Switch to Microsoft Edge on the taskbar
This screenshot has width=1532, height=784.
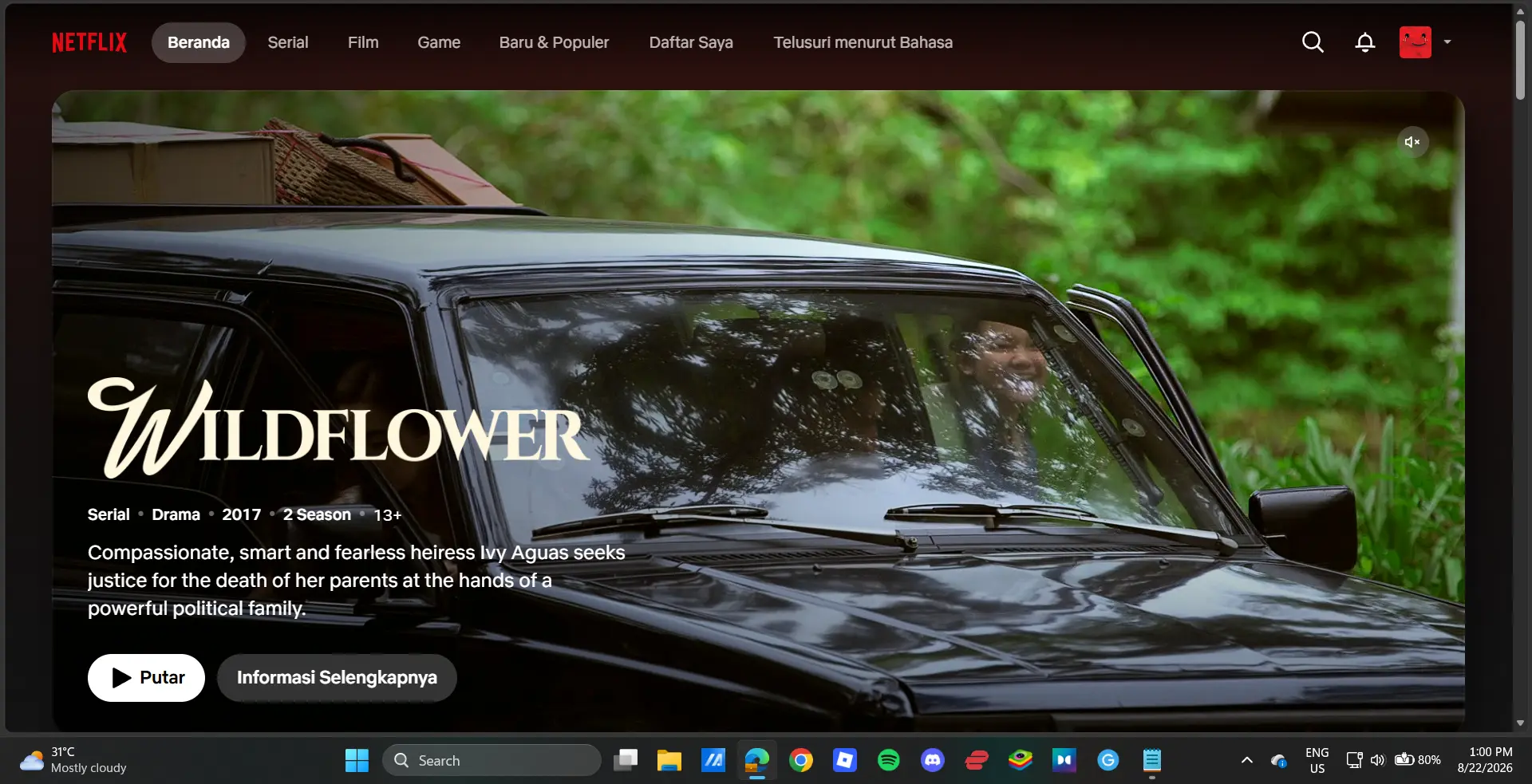point(757,761)
